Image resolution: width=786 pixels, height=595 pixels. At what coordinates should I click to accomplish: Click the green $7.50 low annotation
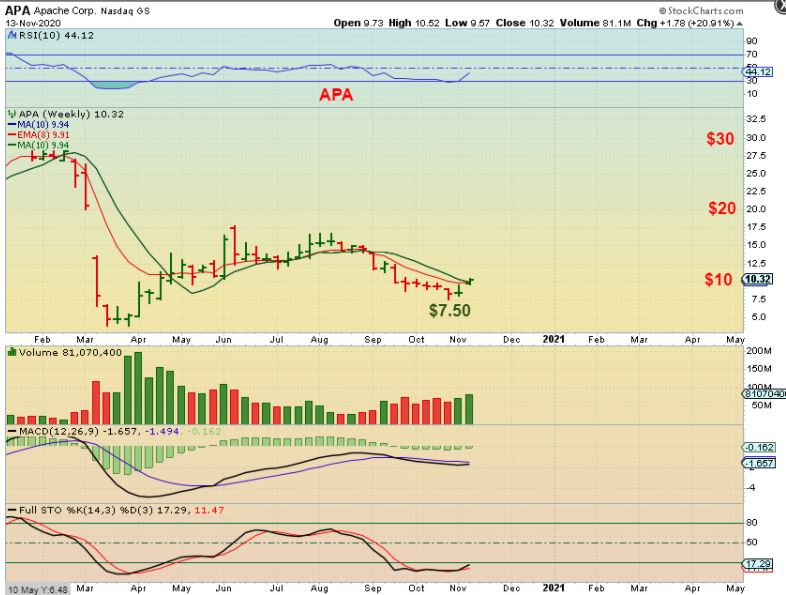(450, 311)
